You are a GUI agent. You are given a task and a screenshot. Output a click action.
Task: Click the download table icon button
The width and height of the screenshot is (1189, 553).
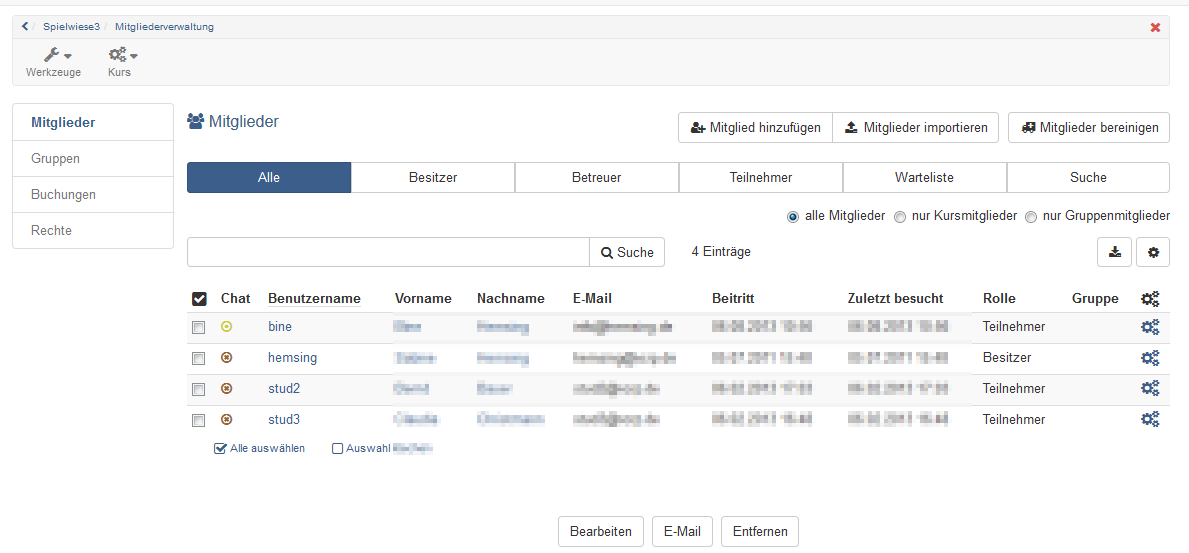pyautogui.click(x=1115, y=252)
